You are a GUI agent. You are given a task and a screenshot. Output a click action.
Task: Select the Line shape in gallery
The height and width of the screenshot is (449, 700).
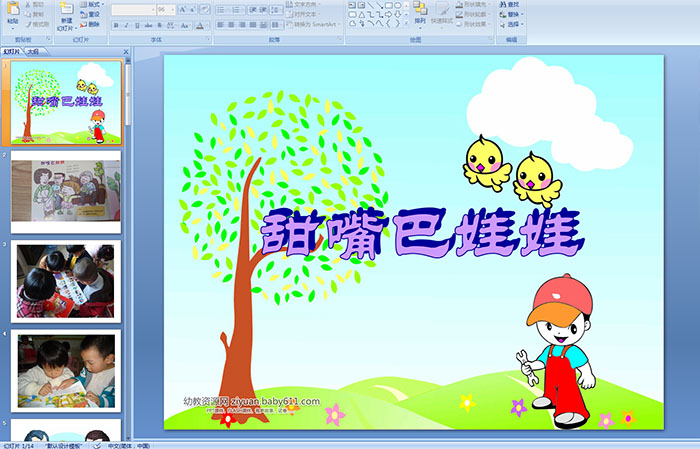click(370, 5)
